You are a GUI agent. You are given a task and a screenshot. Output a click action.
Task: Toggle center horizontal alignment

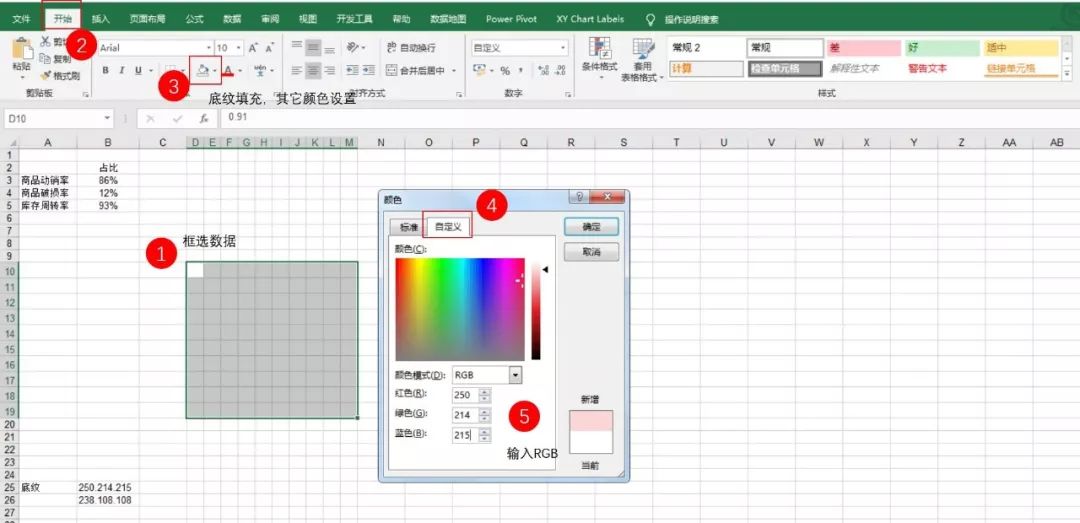pyautogui.click(x=314, y=70)
